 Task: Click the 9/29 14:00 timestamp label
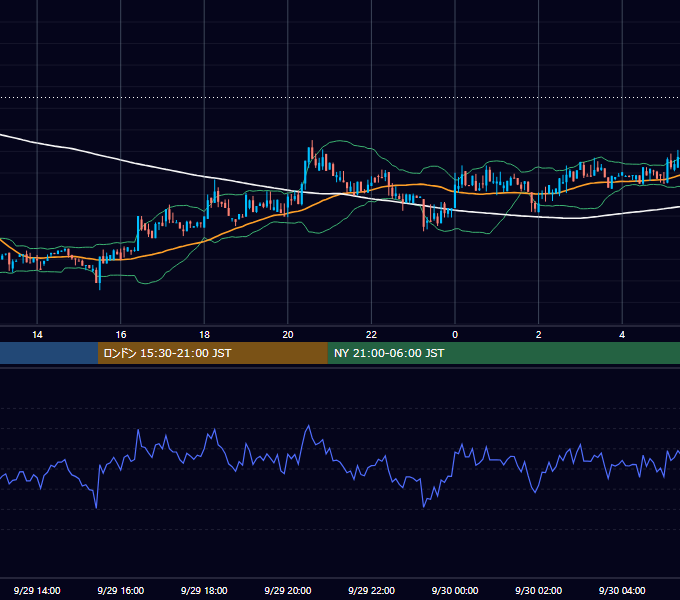pyautogui.click(x=37, y=590)
